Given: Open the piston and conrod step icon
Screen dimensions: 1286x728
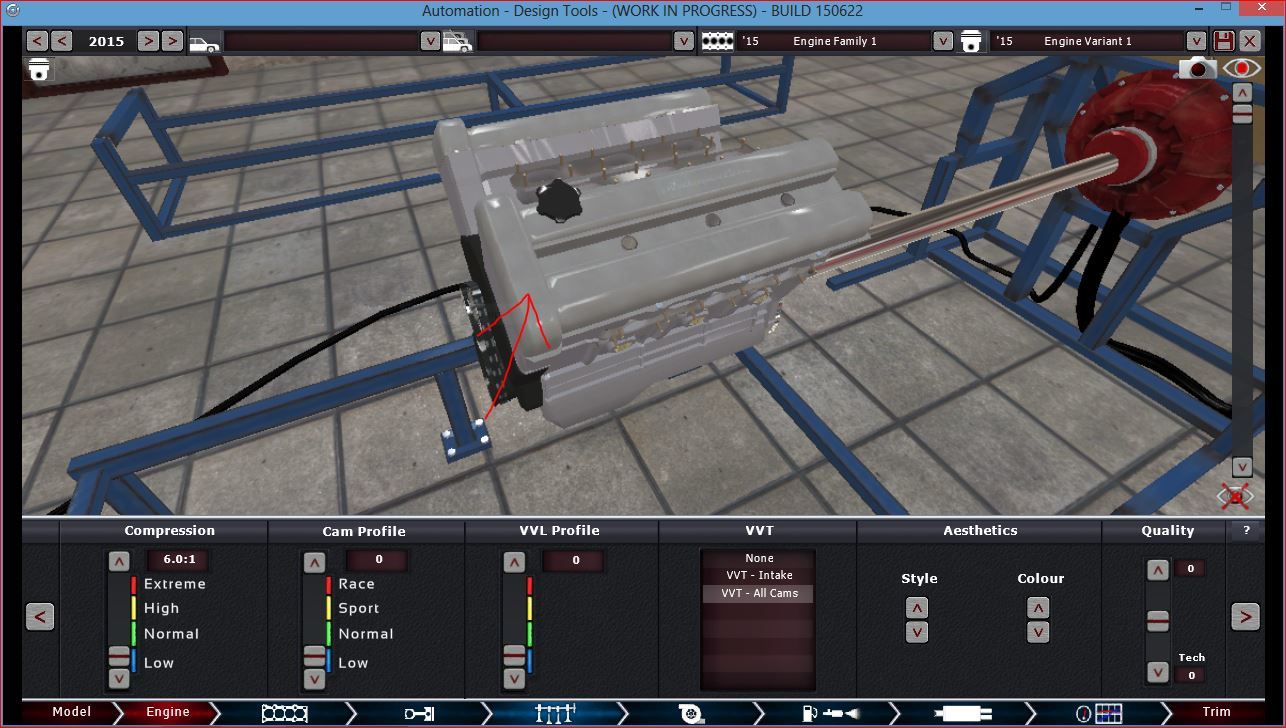Looking at the screenshot, I should (419, 713).
